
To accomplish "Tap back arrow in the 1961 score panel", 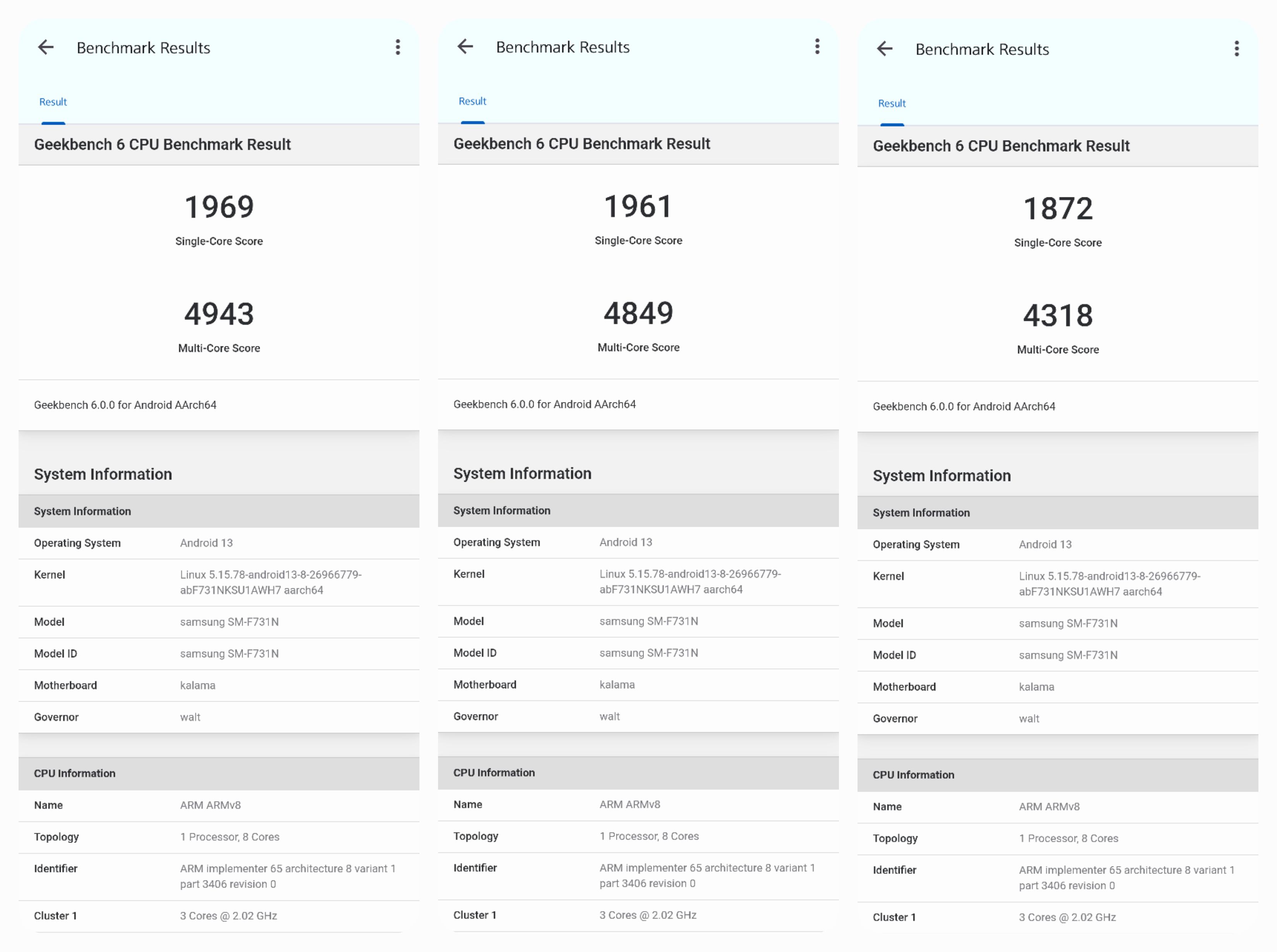I will coord(465,47).
